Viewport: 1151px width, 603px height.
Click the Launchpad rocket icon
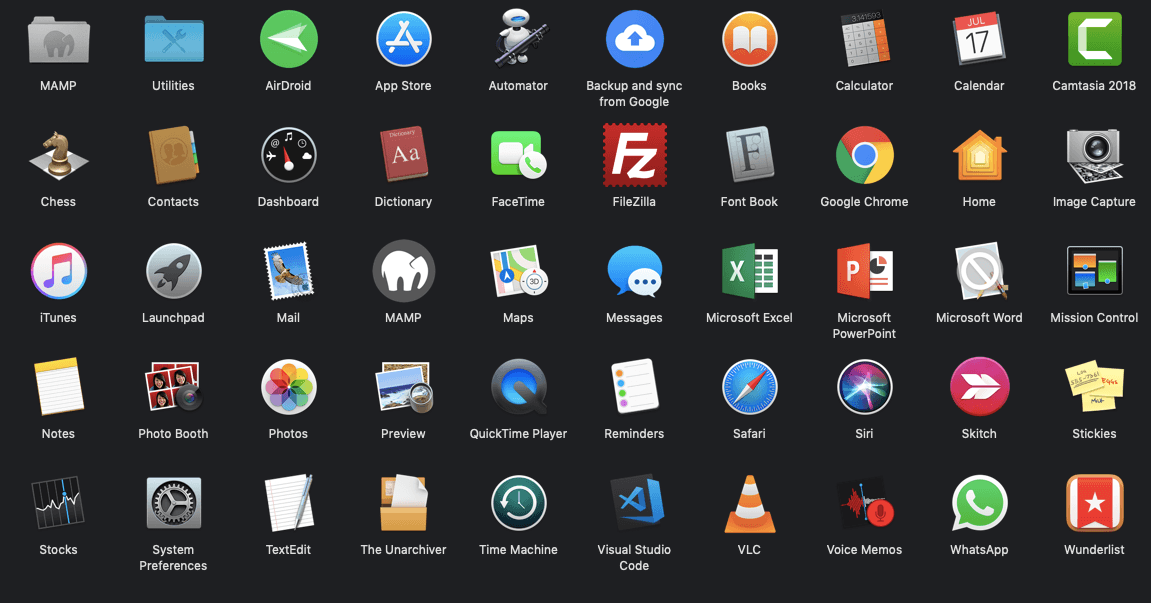[173, 271]
